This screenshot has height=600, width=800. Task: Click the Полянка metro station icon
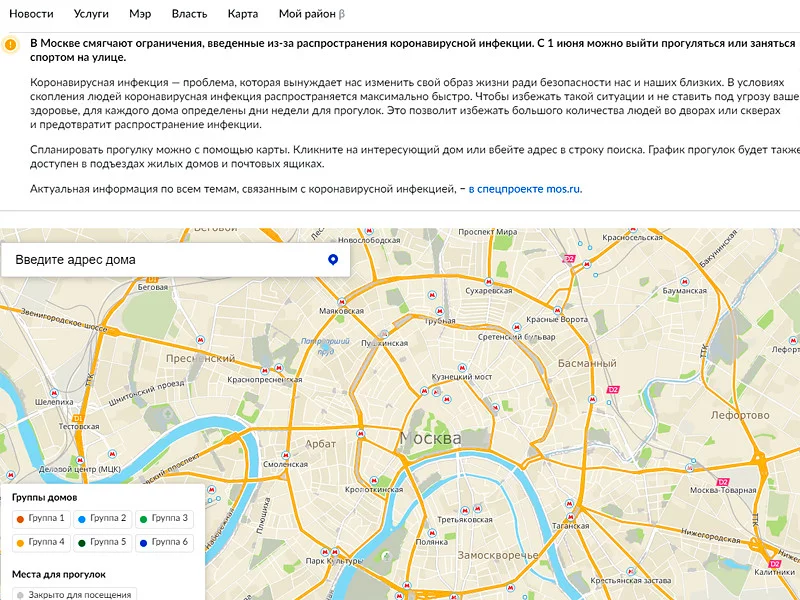[x=432, y=533]
